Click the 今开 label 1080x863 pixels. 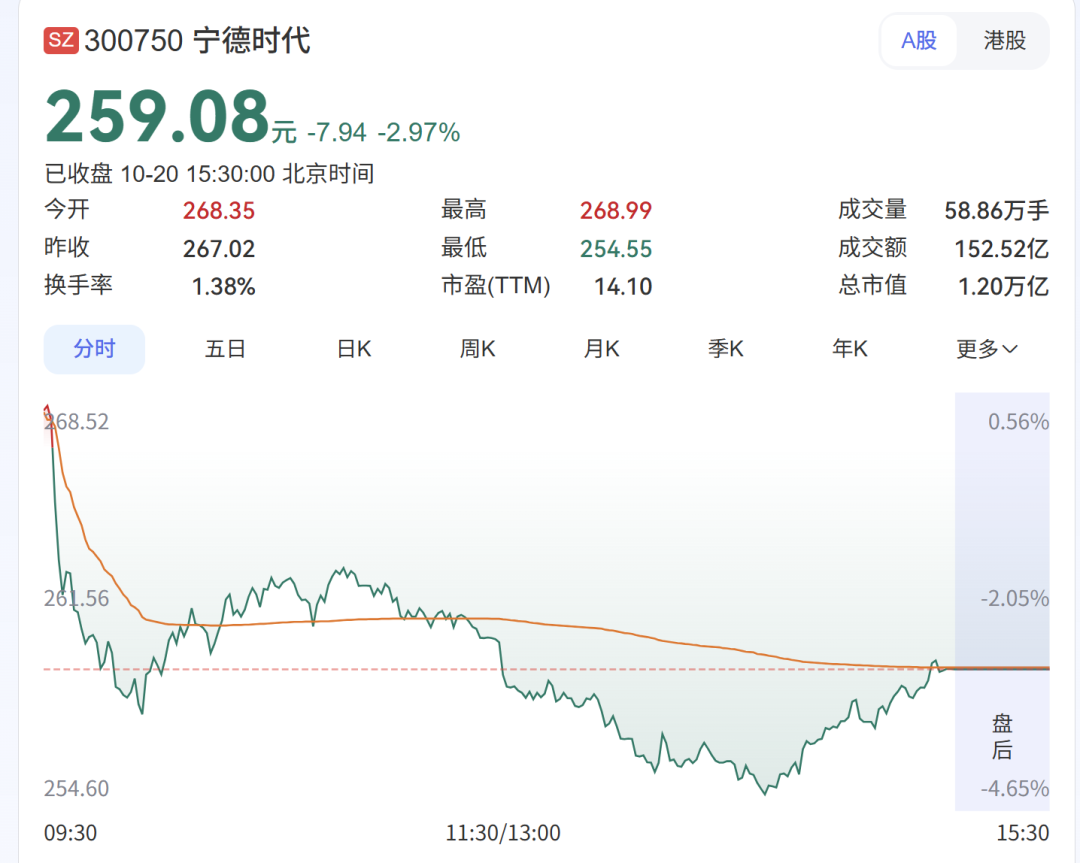pos(67,209)
